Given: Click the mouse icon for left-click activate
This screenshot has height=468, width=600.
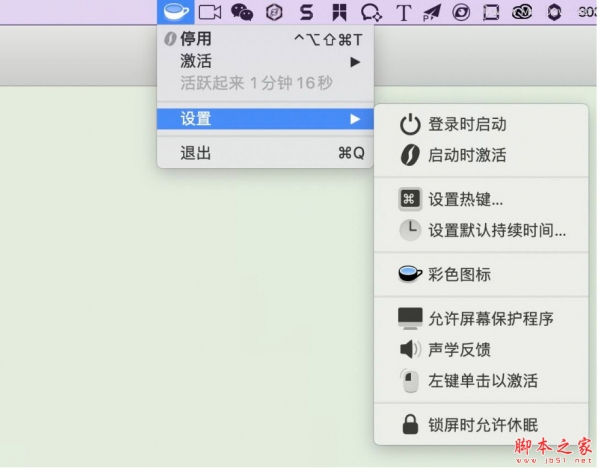Looking at the screenshot, I should pyautogui.click(x=409, y=380).
